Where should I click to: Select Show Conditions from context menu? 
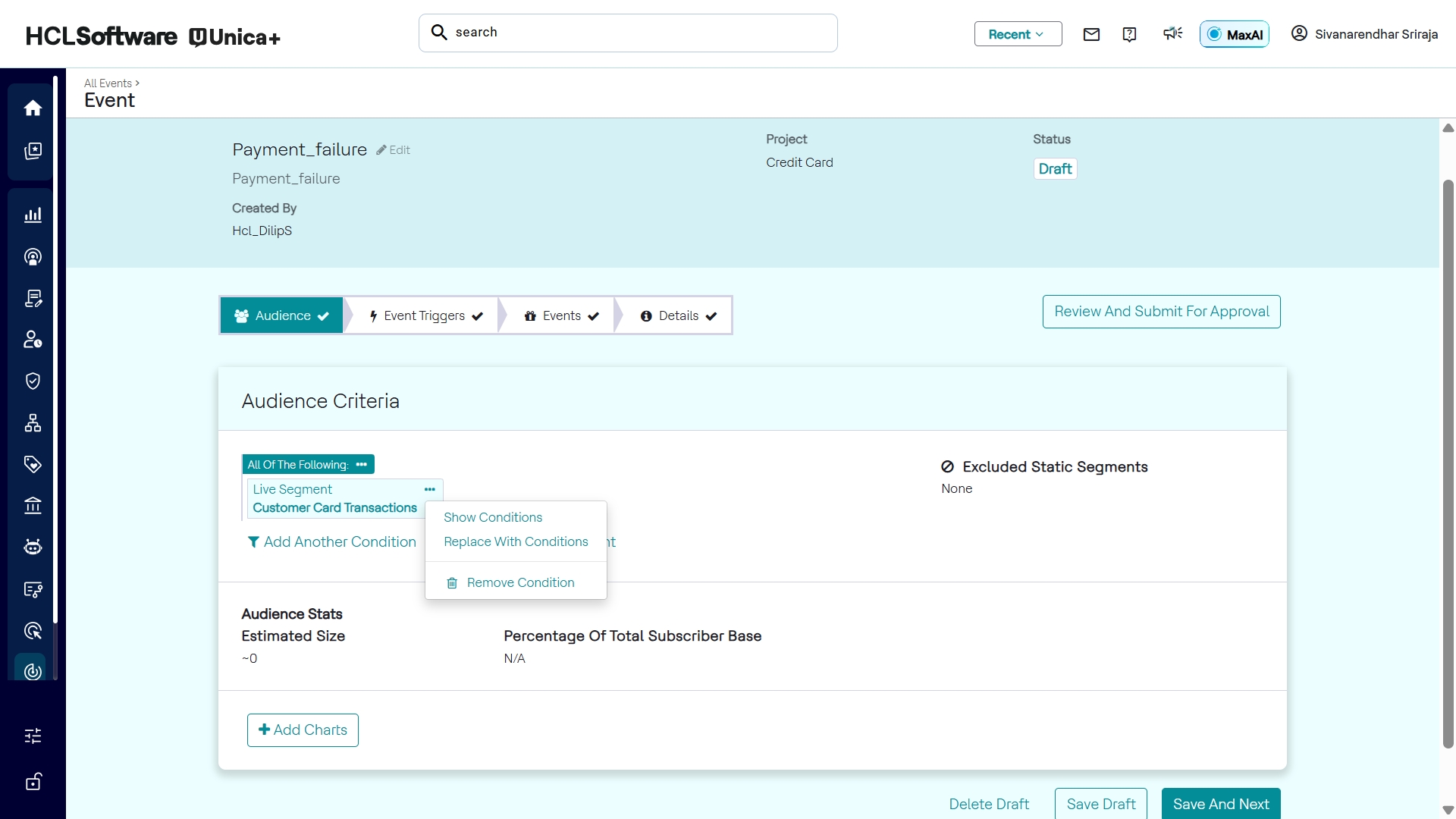click(493, 517)
